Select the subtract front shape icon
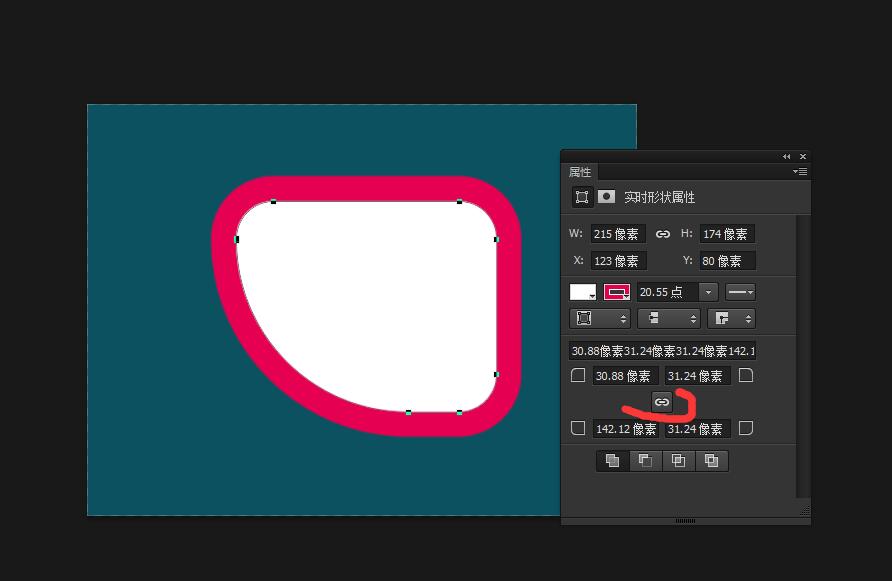Viewport: 892px width, 581px height. [645, 461]
